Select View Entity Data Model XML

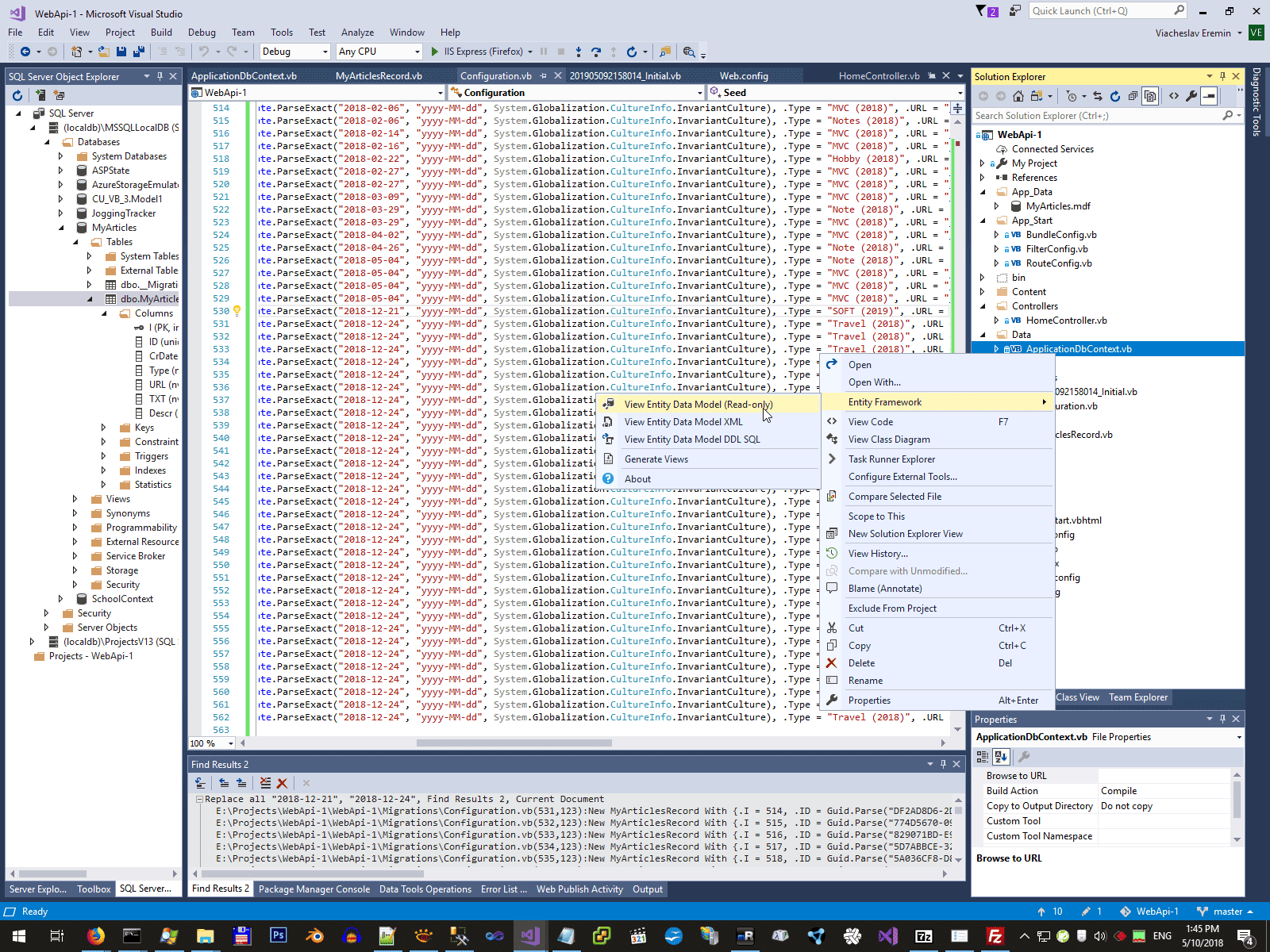pyautogui.click(x=683, y=422)
